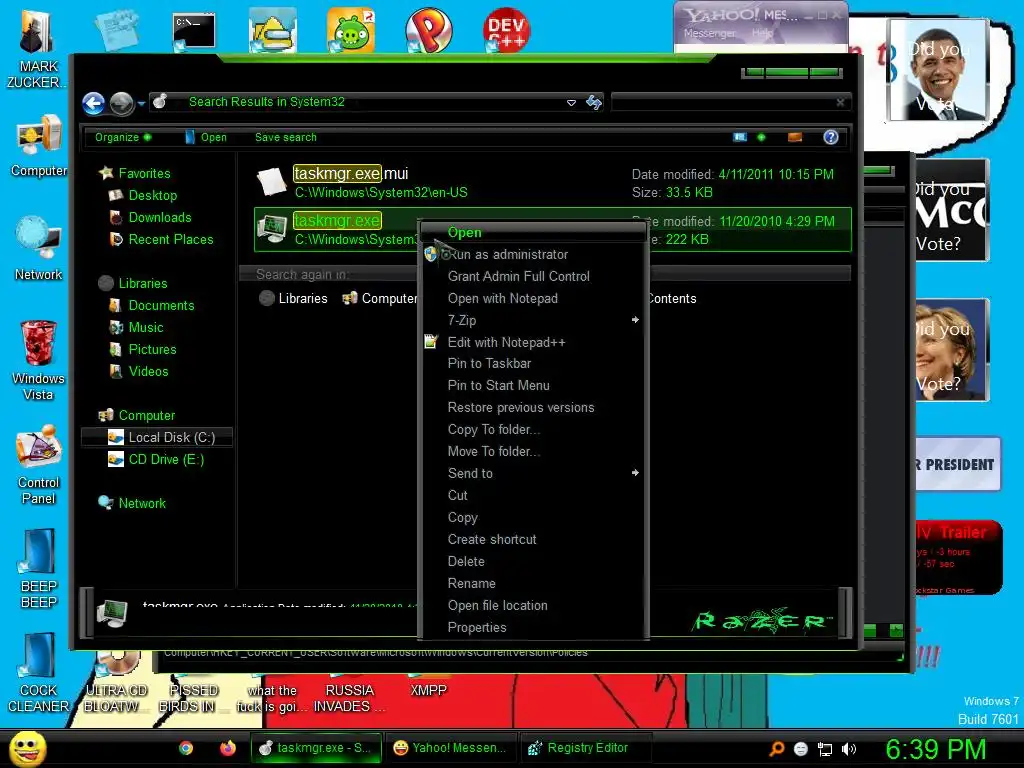This screenshot has height=768, width=1024.
Task: Search again in Computer
Action: [x=379, y=298]
